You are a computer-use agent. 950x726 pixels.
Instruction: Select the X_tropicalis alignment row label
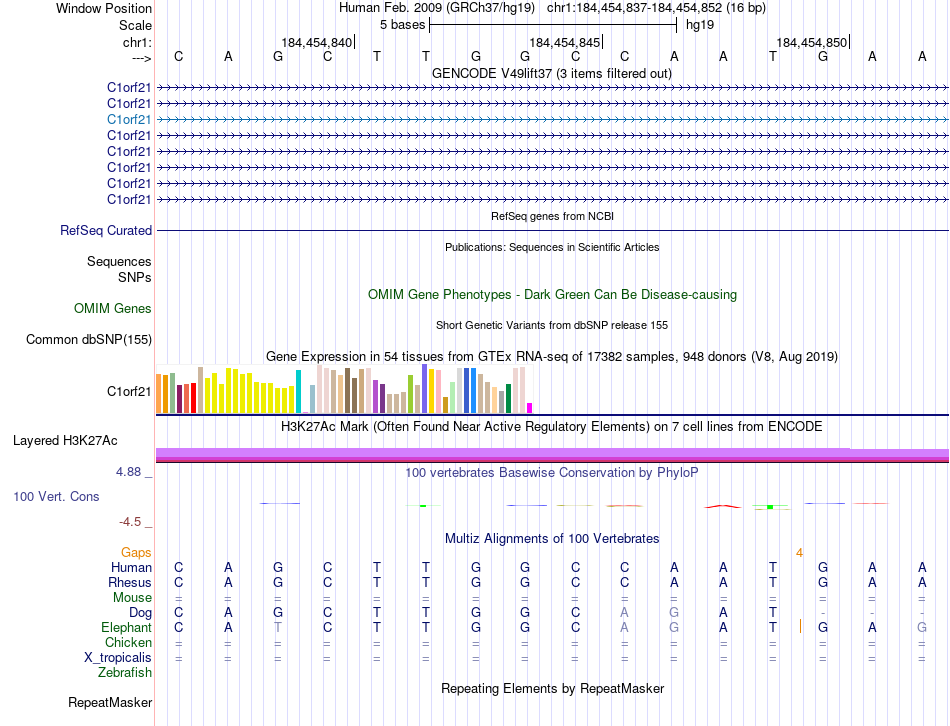[118, 658]
